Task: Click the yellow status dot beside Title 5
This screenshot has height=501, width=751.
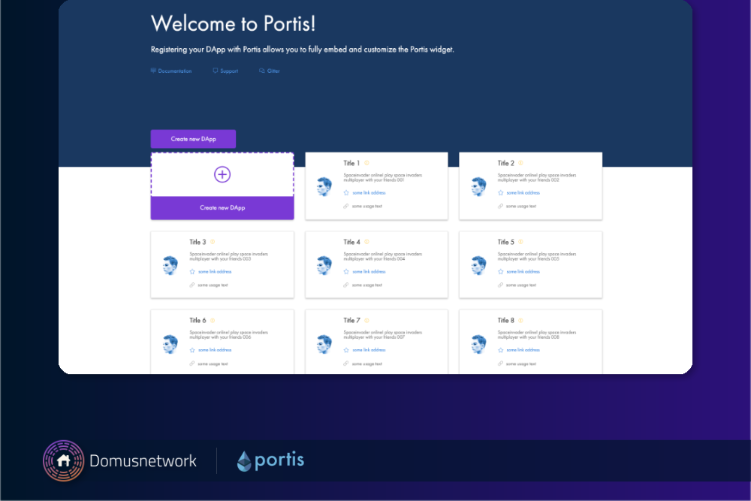Action: (521, 242)
